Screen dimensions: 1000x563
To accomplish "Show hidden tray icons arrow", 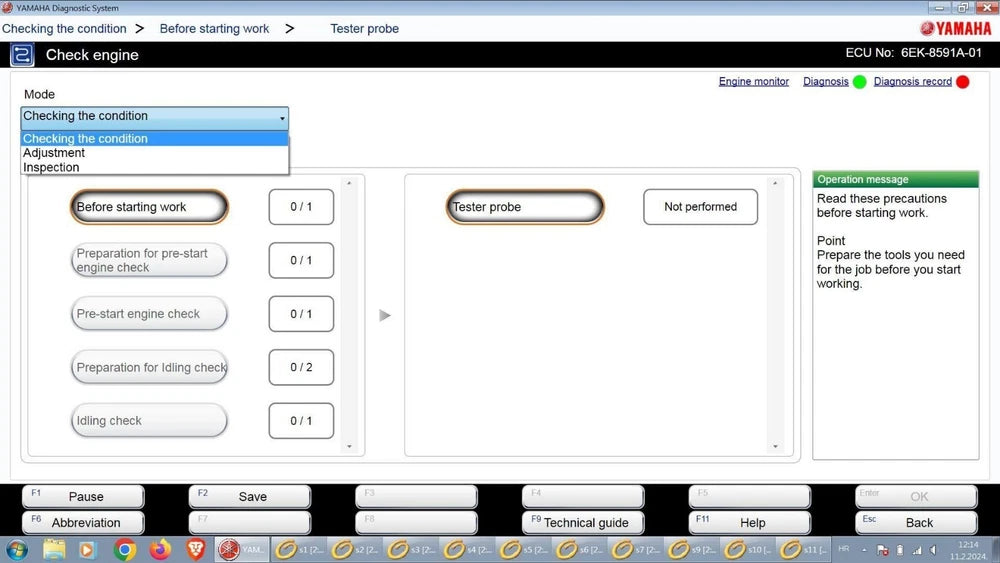I will [x=864, y=550].
